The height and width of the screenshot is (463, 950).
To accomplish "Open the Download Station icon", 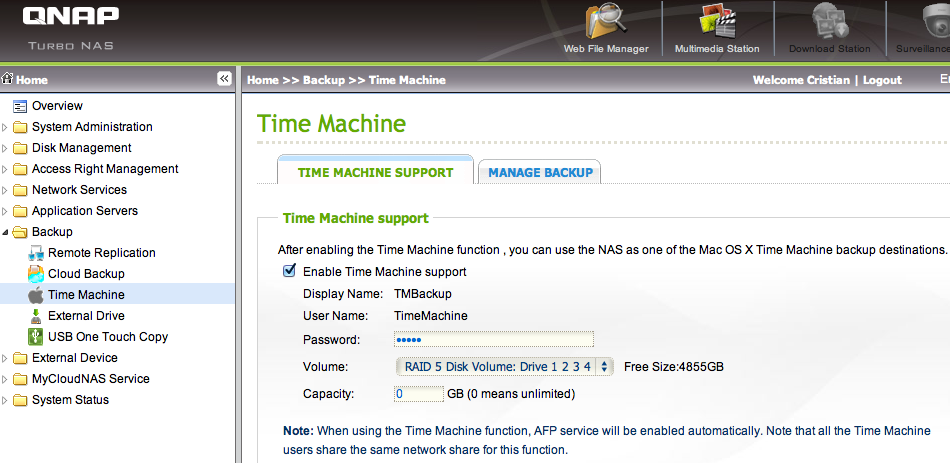I will (829, 22).
